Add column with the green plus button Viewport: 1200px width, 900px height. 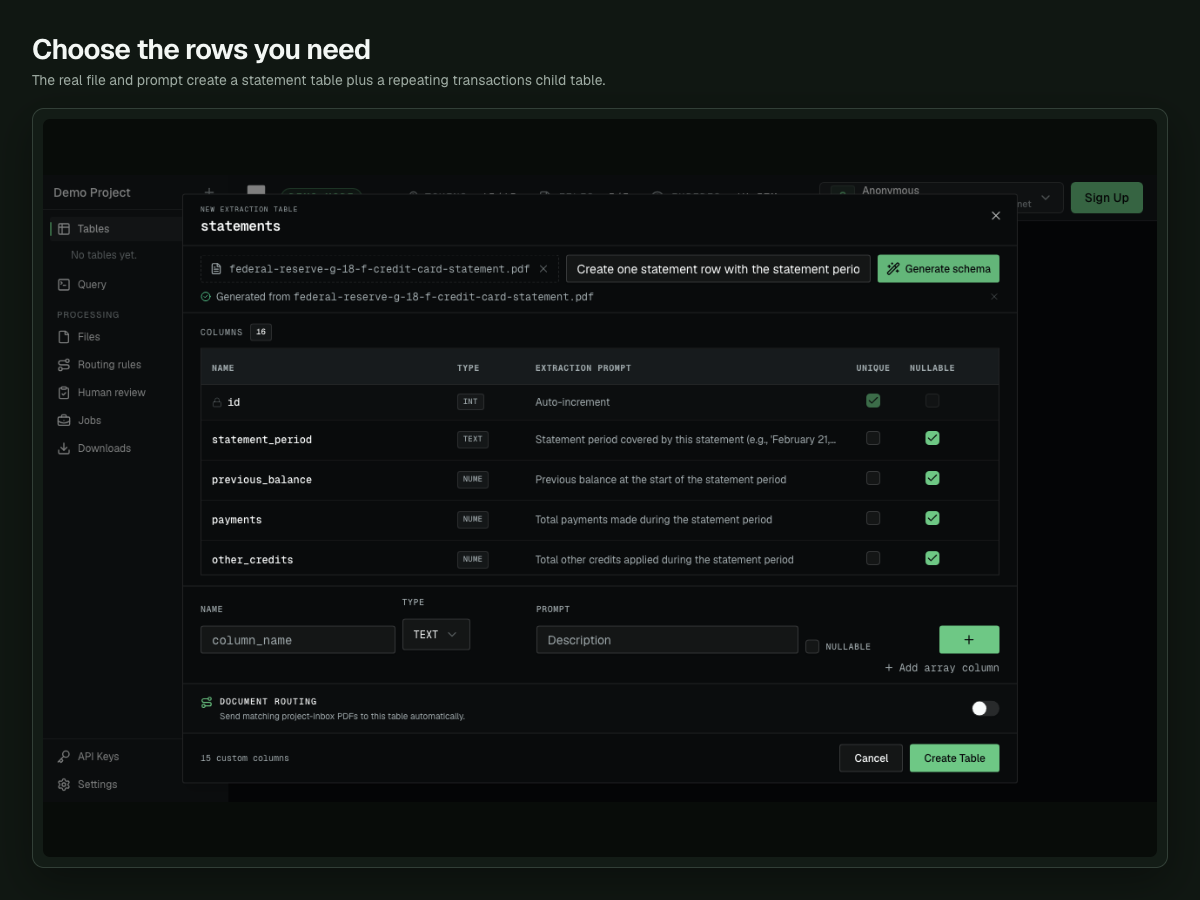[969, 640]
